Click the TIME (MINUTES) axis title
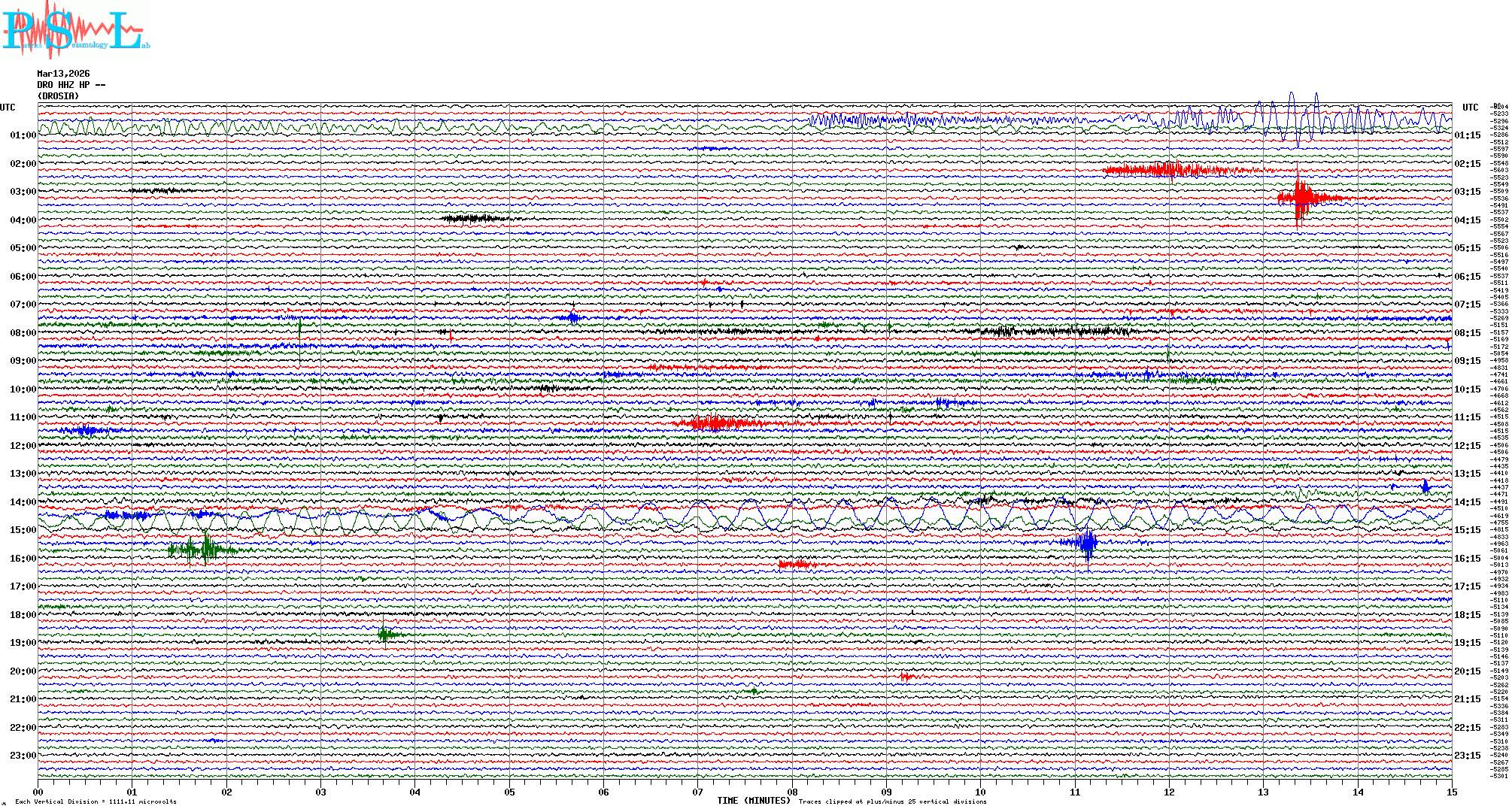The height and width of the screenshot is (812, 1512). tap(754, 801)
